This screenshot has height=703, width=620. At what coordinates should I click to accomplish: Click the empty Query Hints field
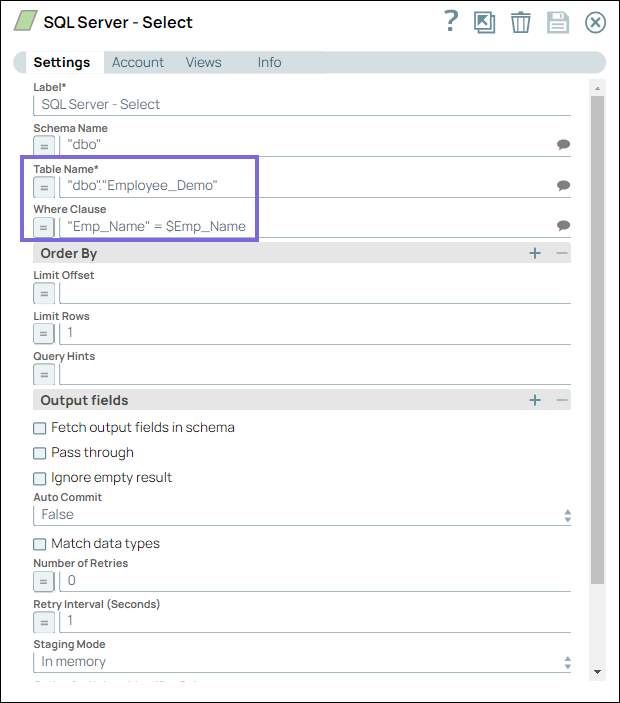(x=315, y=374)
